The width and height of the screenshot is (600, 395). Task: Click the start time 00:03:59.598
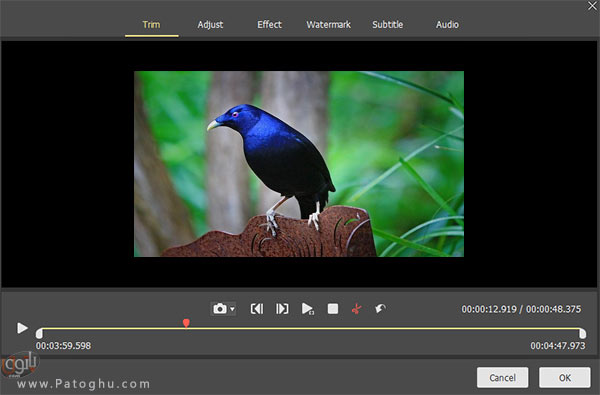pyautogui.click(x=64, y=346)
